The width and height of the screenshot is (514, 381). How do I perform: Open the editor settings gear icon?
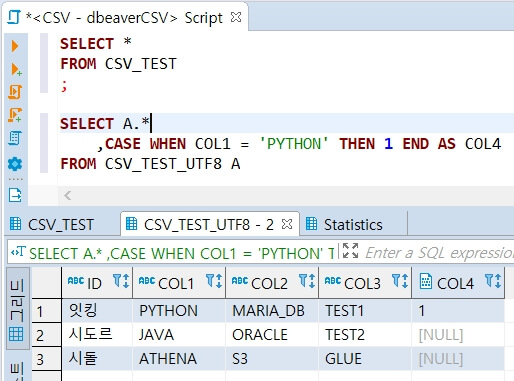click(15, 164)
